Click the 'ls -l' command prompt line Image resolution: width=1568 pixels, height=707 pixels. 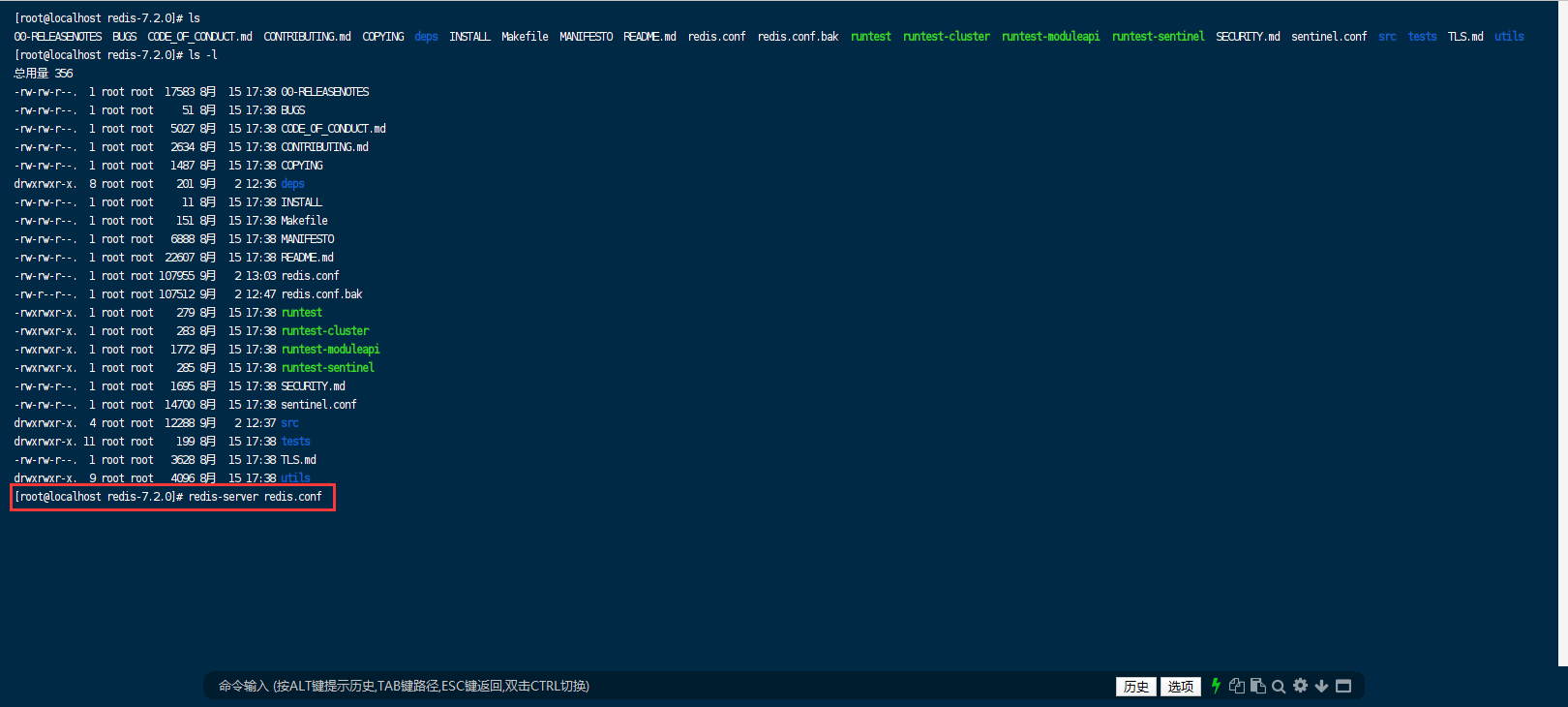pos(115,55)
